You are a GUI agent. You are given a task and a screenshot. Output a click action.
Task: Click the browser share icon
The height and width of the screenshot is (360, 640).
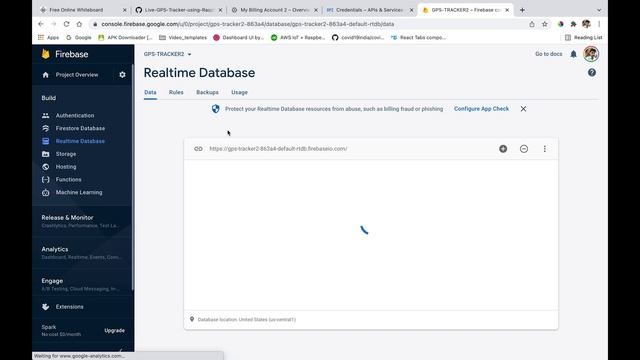coord(532,24)
